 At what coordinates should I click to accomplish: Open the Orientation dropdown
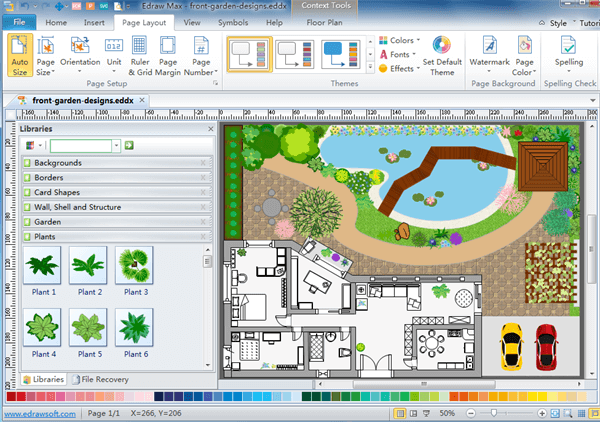click(80, 55)
